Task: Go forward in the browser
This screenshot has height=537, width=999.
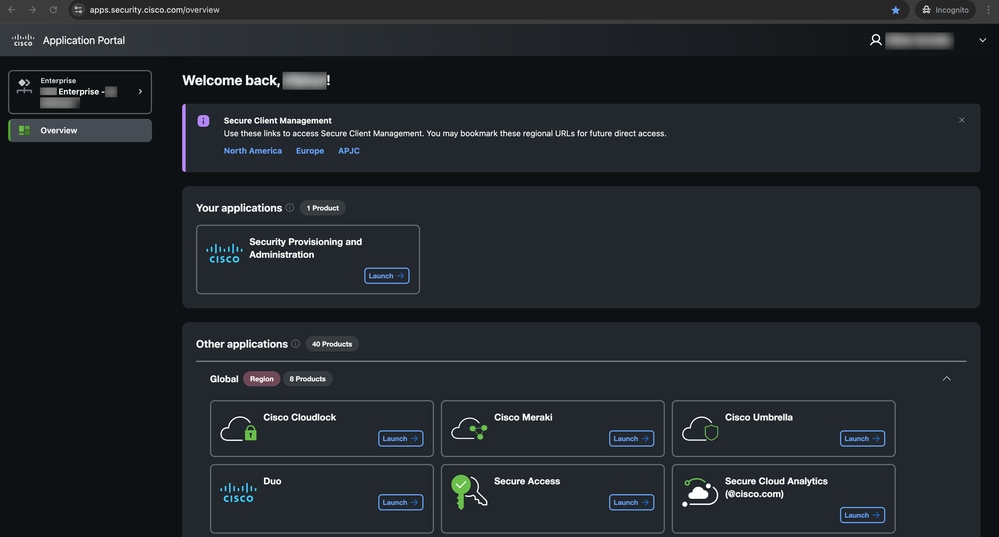Action: click(32, 10)
